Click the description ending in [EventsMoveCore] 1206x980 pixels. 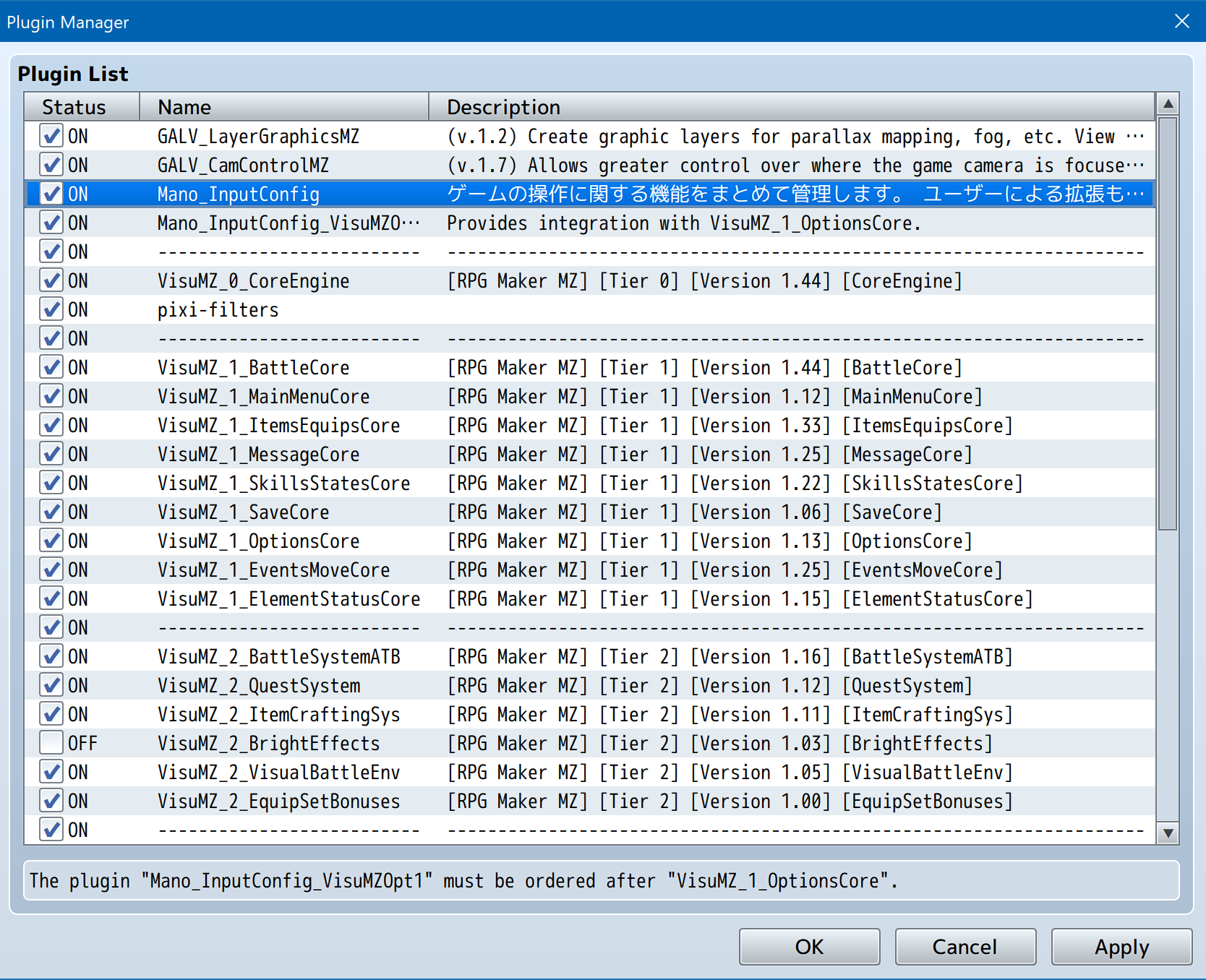724,569
